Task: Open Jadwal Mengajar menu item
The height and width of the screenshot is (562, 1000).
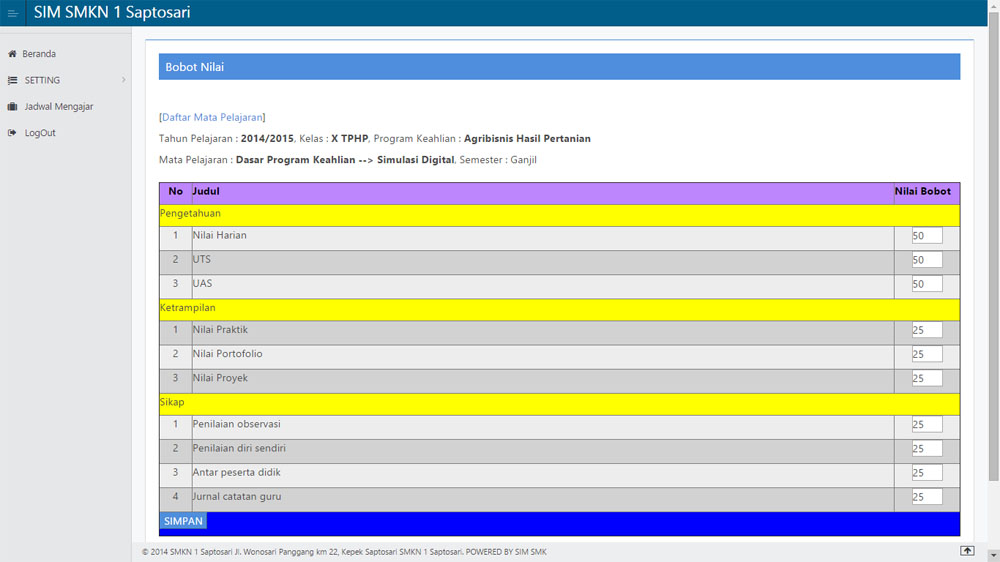Action: pos(59,107)
